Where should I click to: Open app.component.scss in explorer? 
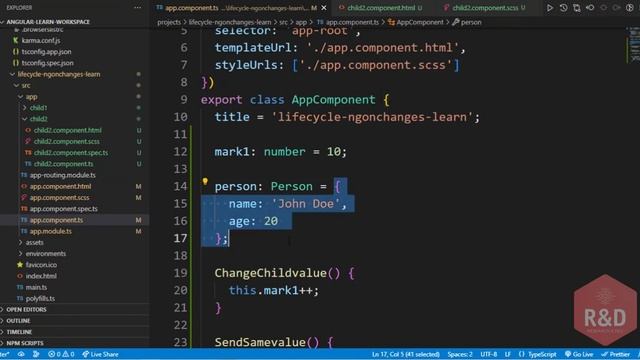[x=59, y=198]
